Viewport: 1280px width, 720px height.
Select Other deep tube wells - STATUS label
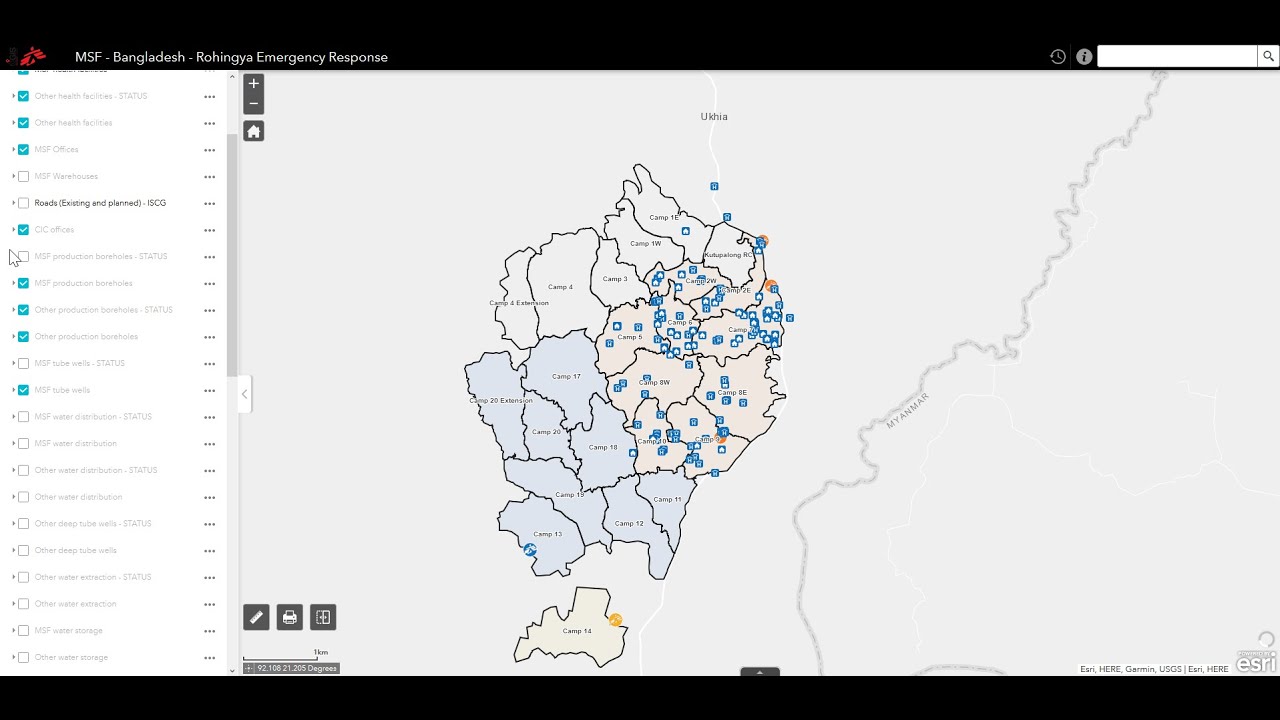93,524
